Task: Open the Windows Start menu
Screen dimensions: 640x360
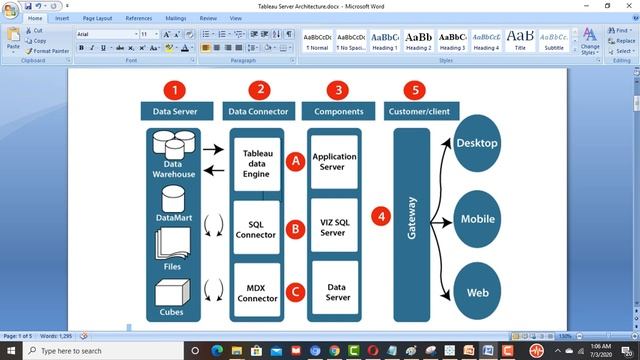Action: tap(11, 351)
